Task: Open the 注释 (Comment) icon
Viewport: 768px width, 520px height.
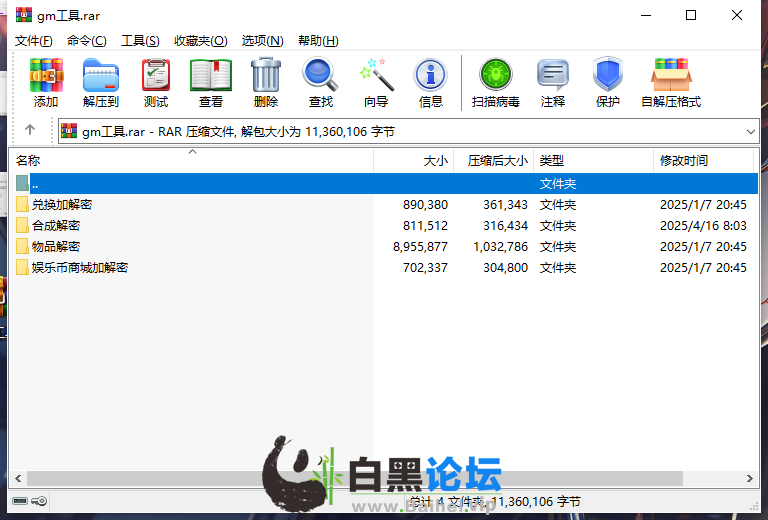Action: pos(553,82)
